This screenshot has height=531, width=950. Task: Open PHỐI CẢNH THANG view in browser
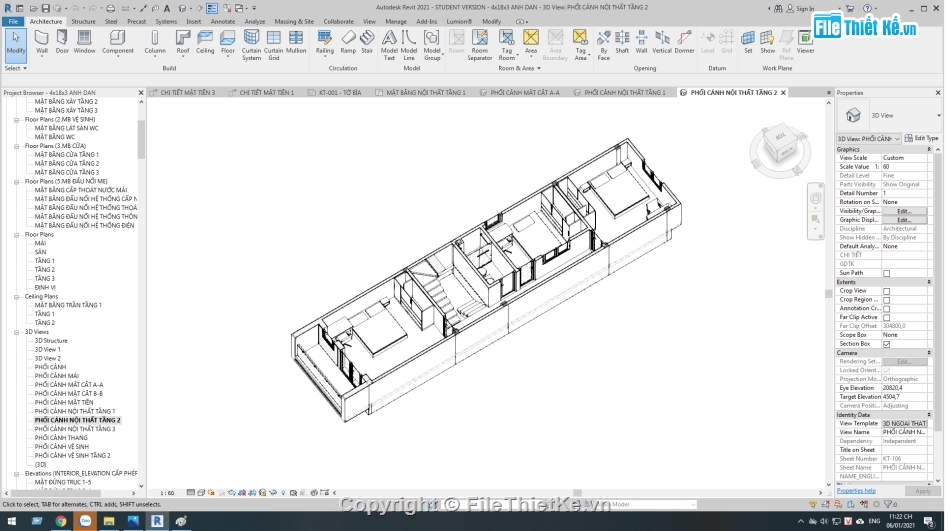point(61,438)
